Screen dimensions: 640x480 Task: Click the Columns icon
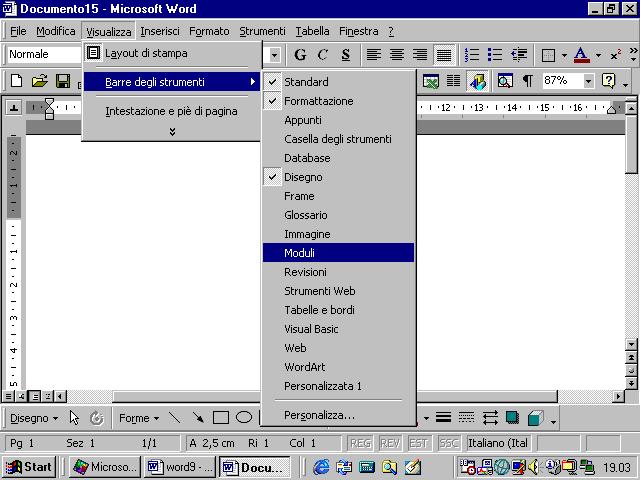453,81
